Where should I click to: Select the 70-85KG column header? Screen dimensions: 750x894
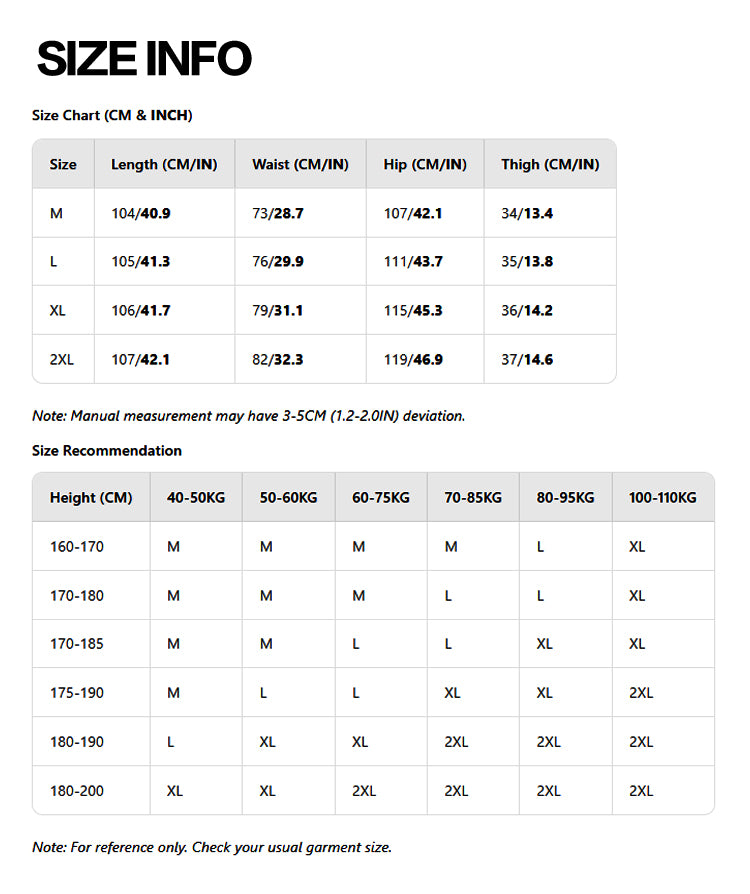[x=473, y=497]
